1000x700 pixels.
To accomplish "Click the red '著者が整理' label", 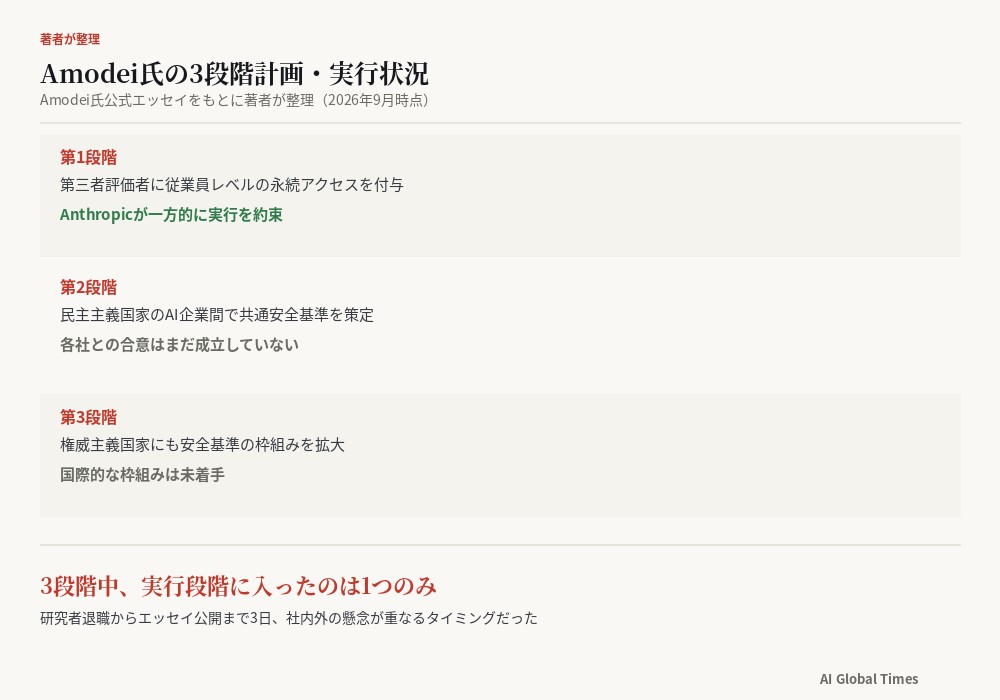I will (70, 39).
